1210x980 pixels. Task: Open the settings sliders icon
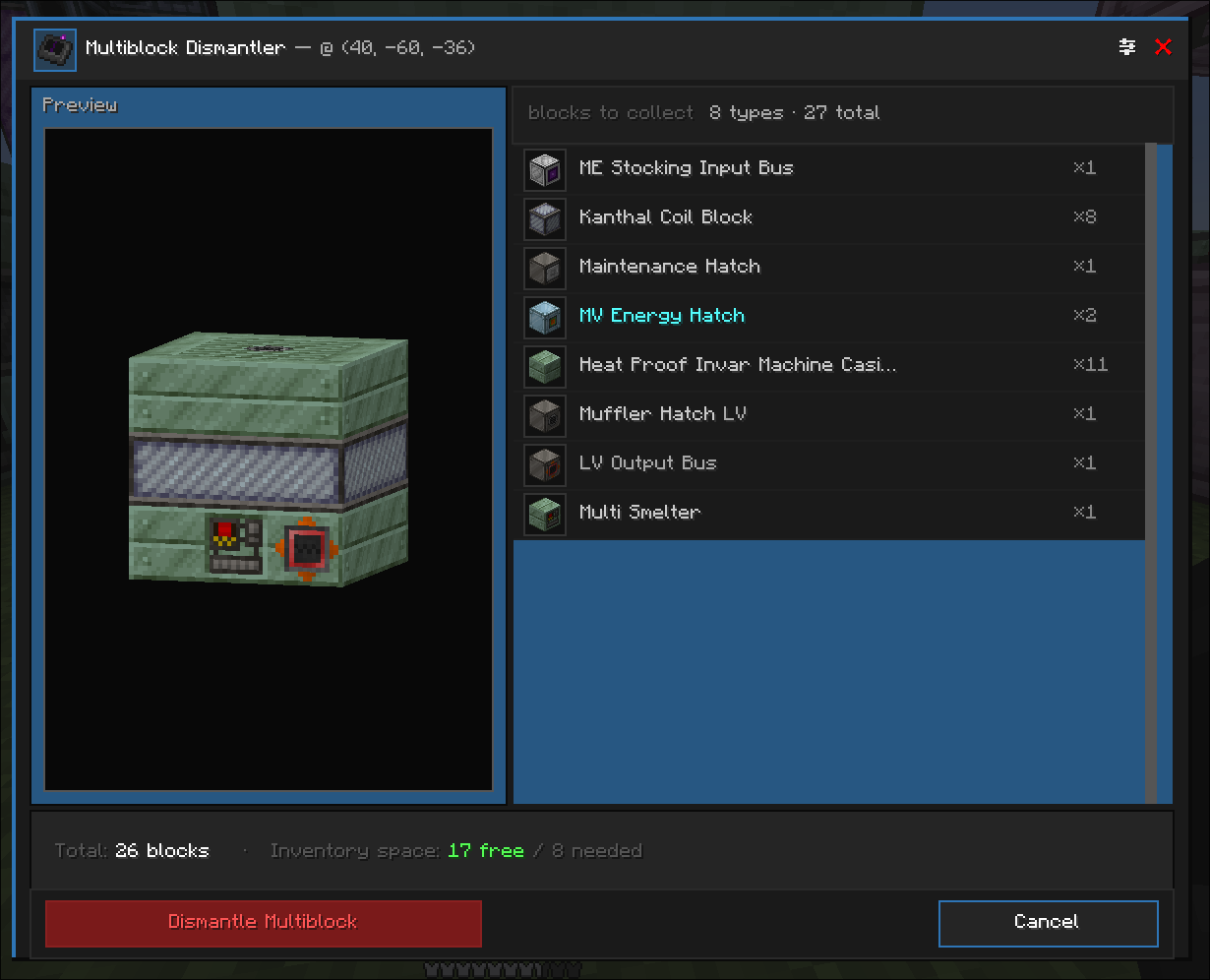pos(1127,46)
